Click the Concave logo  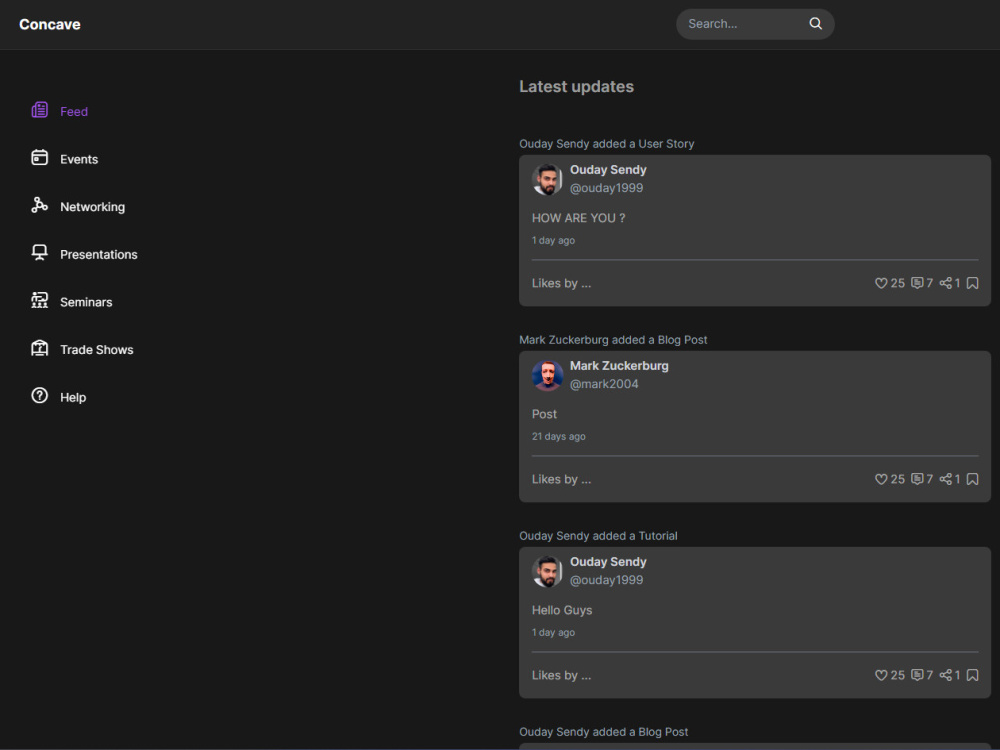(x=50, y=24)
